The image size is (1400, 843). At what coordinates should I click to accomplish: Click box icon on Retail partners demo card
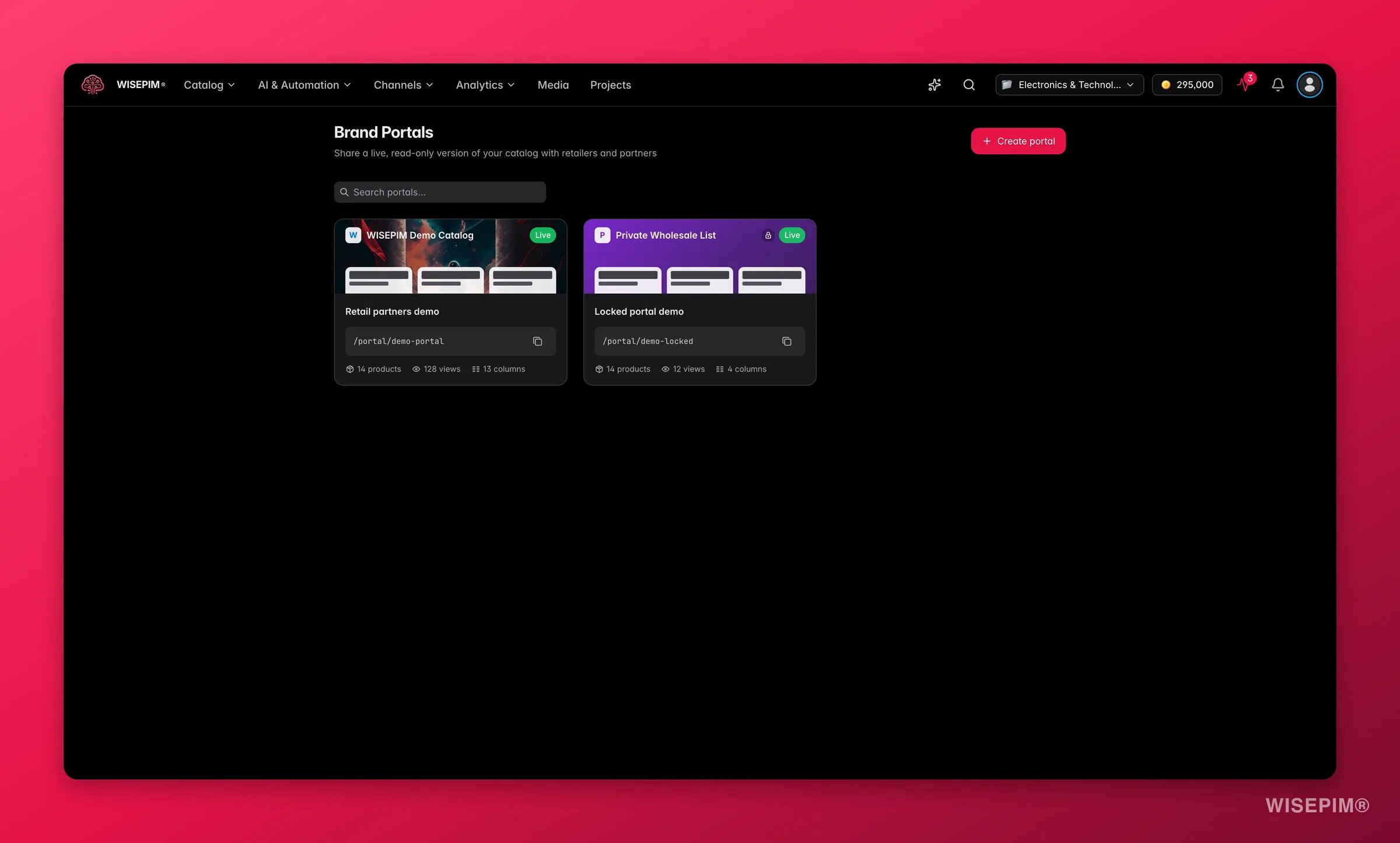[350, 369]
